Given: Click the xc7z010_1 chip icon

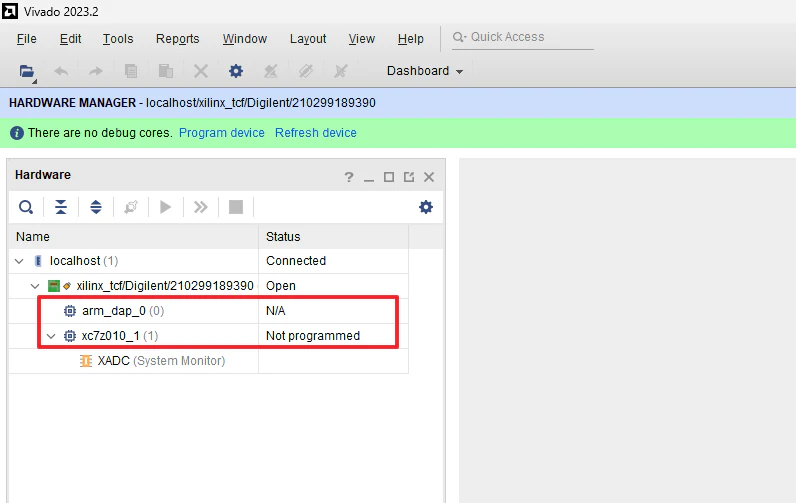Looking at the screenshot, I should (70, 336).
